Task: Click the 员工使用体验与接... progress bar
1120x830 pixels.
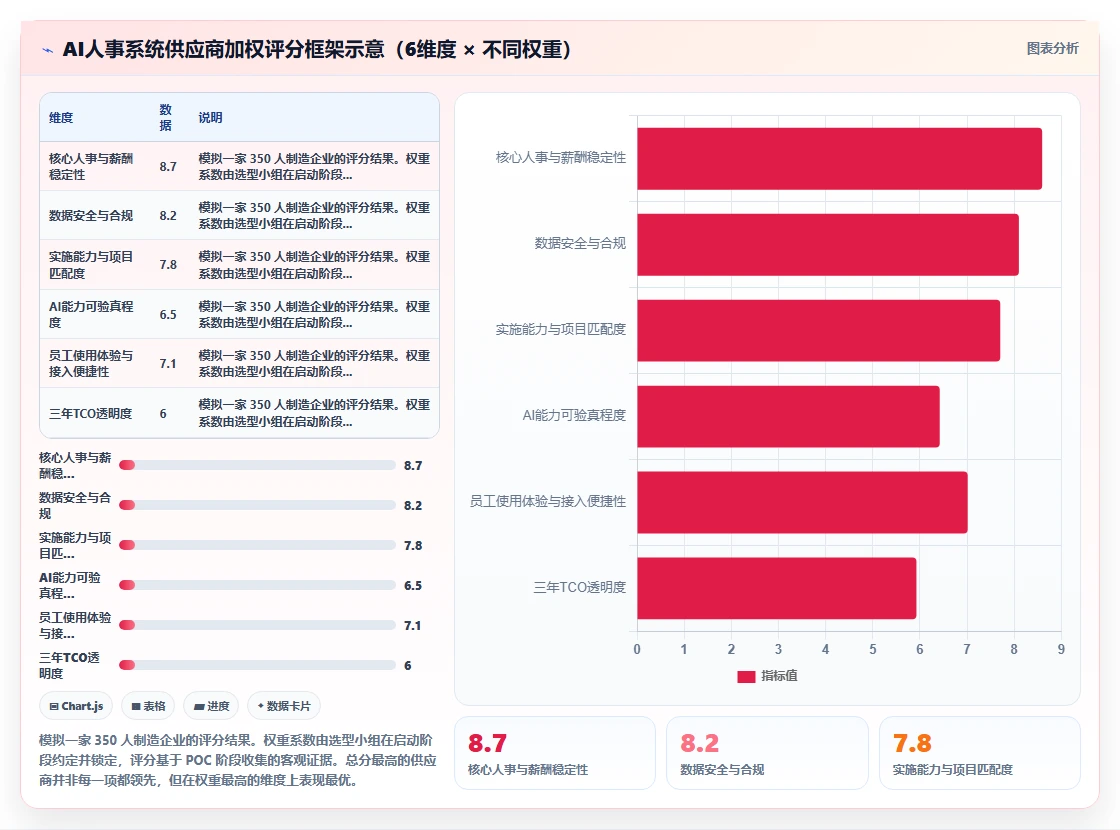Action: click(257, 625)
